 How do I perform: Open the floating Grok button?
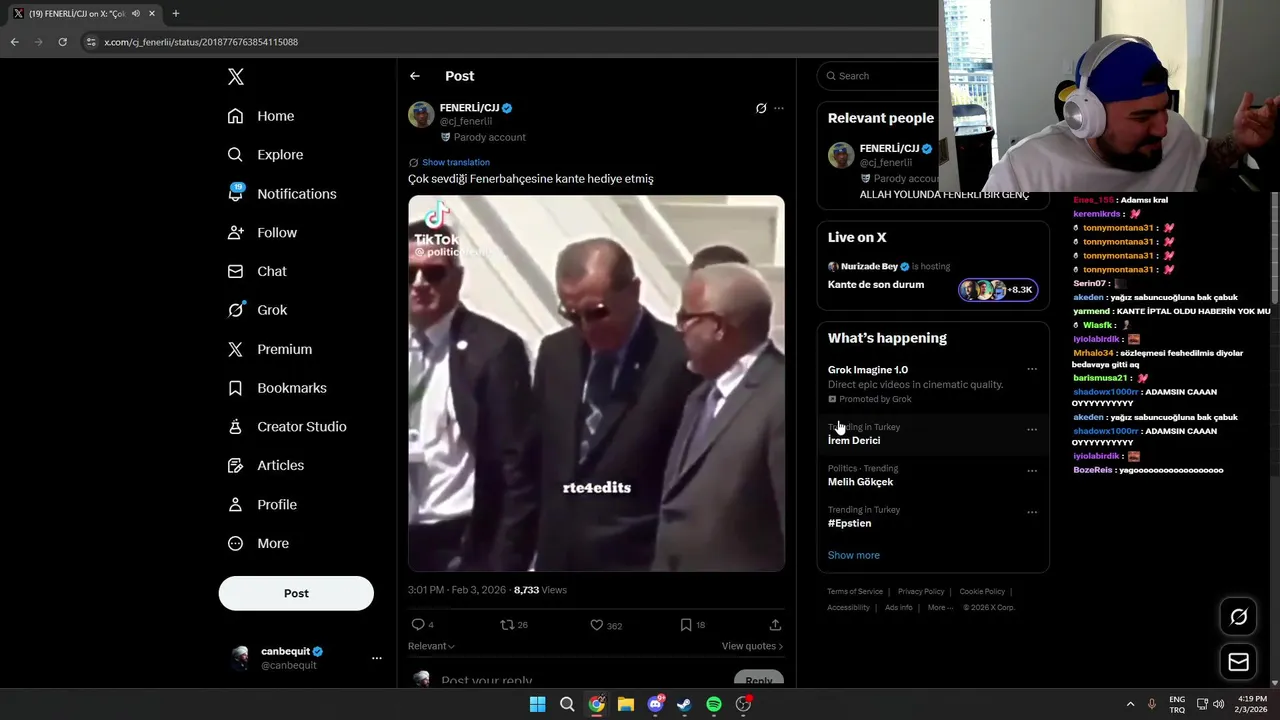1238,617
